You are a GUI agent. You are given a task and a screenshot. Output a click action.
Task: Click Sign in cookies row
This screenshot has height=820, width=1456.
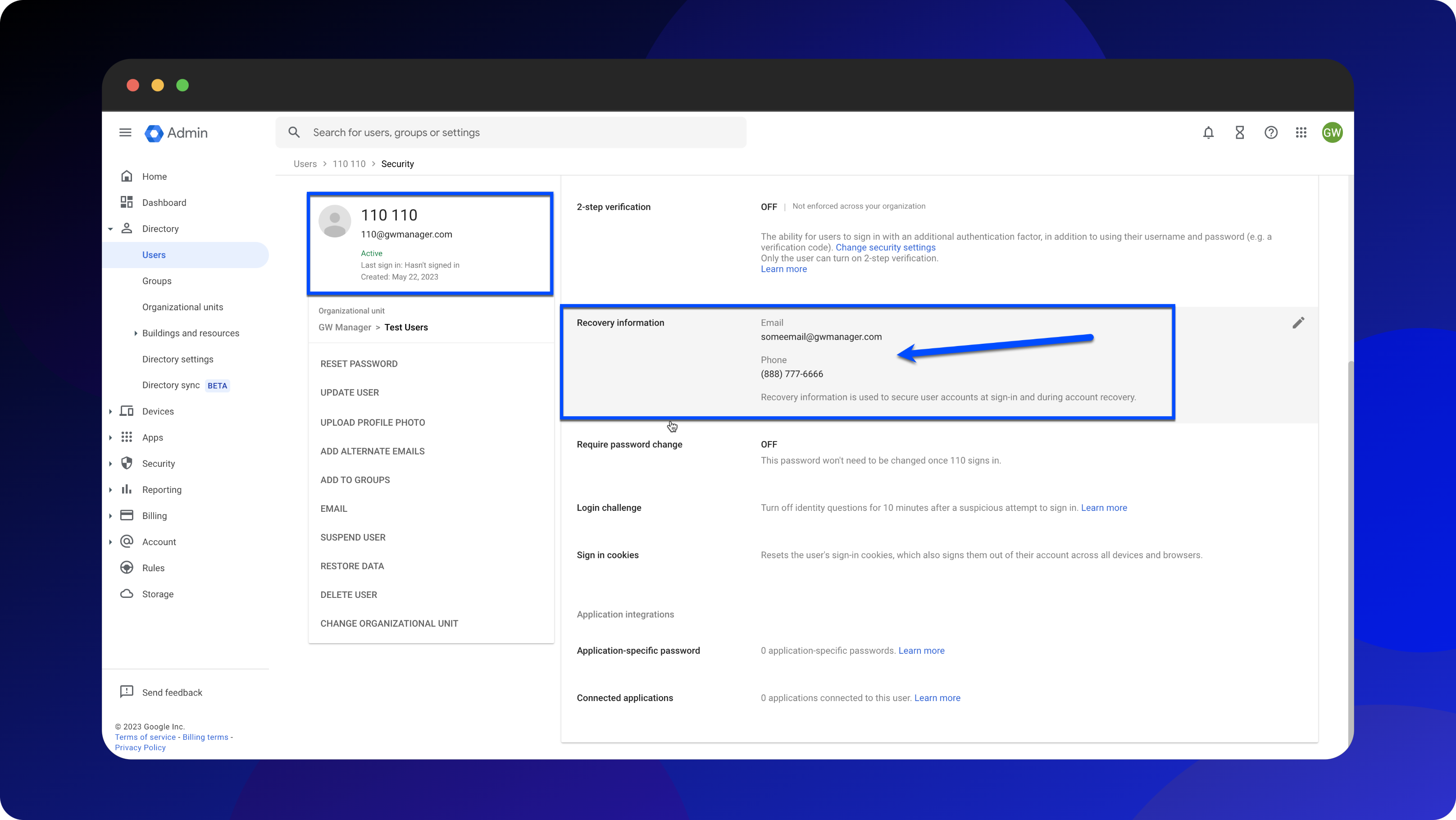939,555
